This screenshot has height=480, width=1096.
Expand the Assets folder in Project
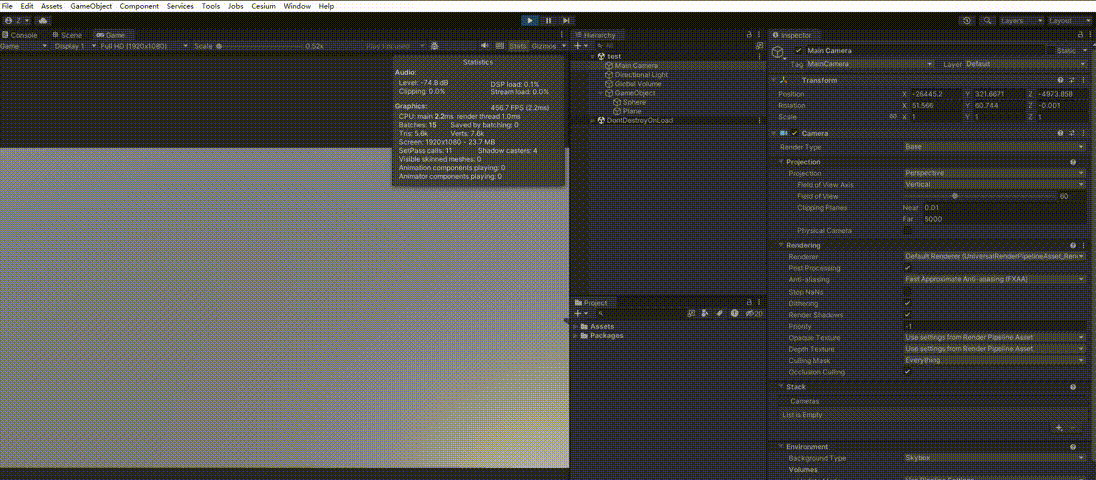(576, 326)
